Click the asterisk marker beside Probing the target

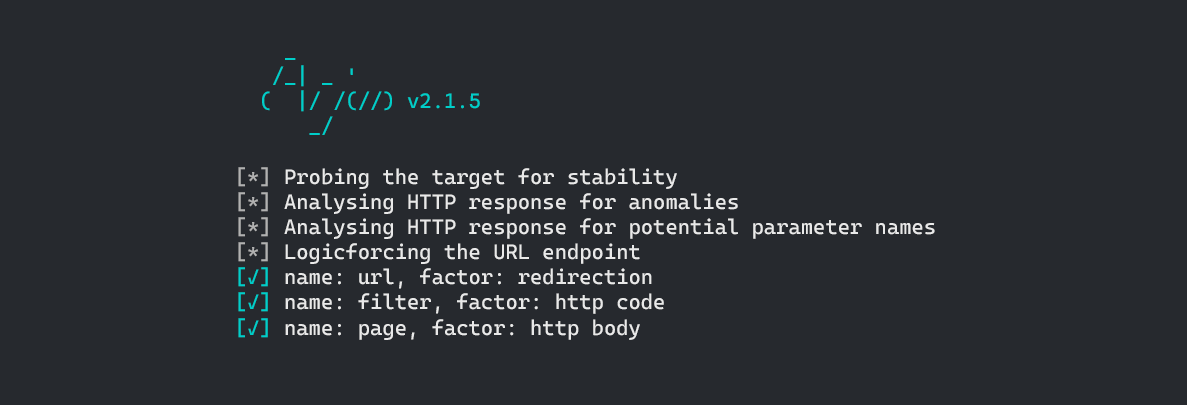(x=253, y=178)
